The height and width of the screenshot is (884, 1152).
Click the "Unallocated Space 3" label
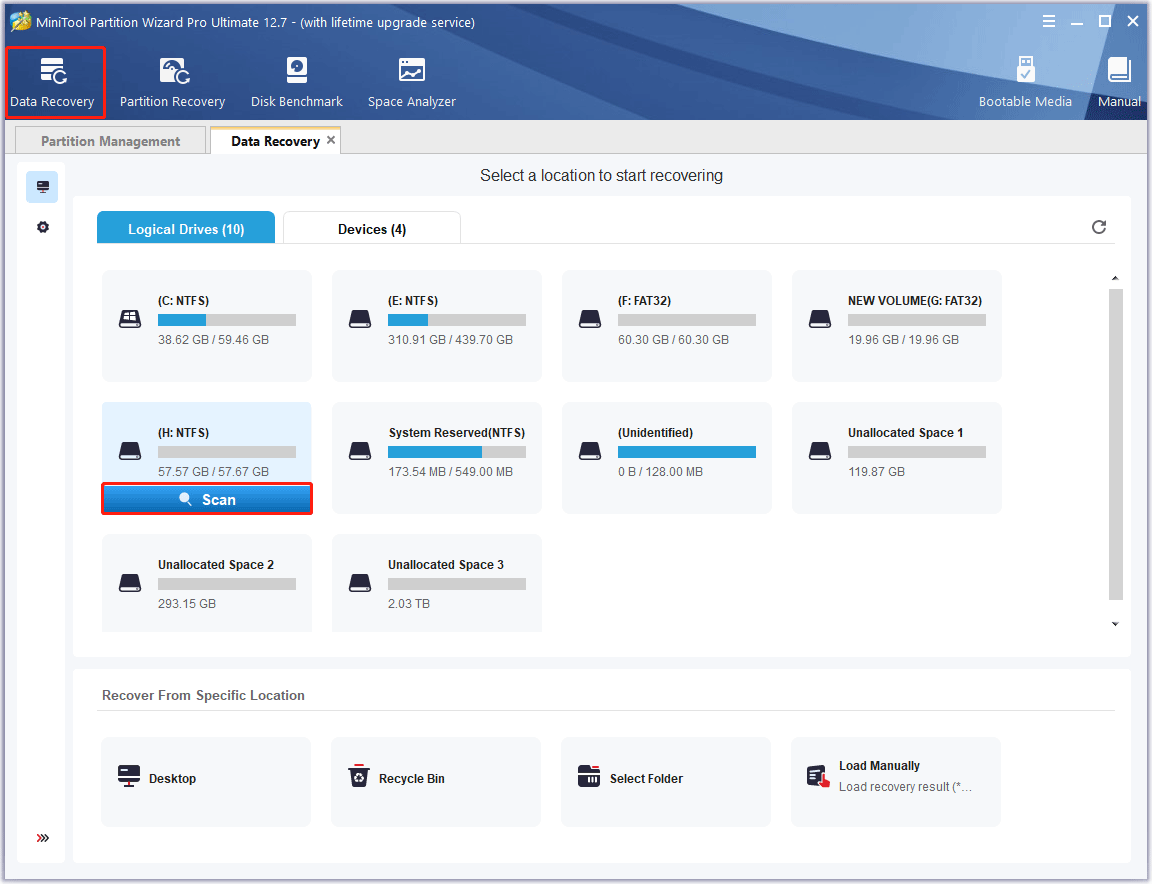click(446, 564)
